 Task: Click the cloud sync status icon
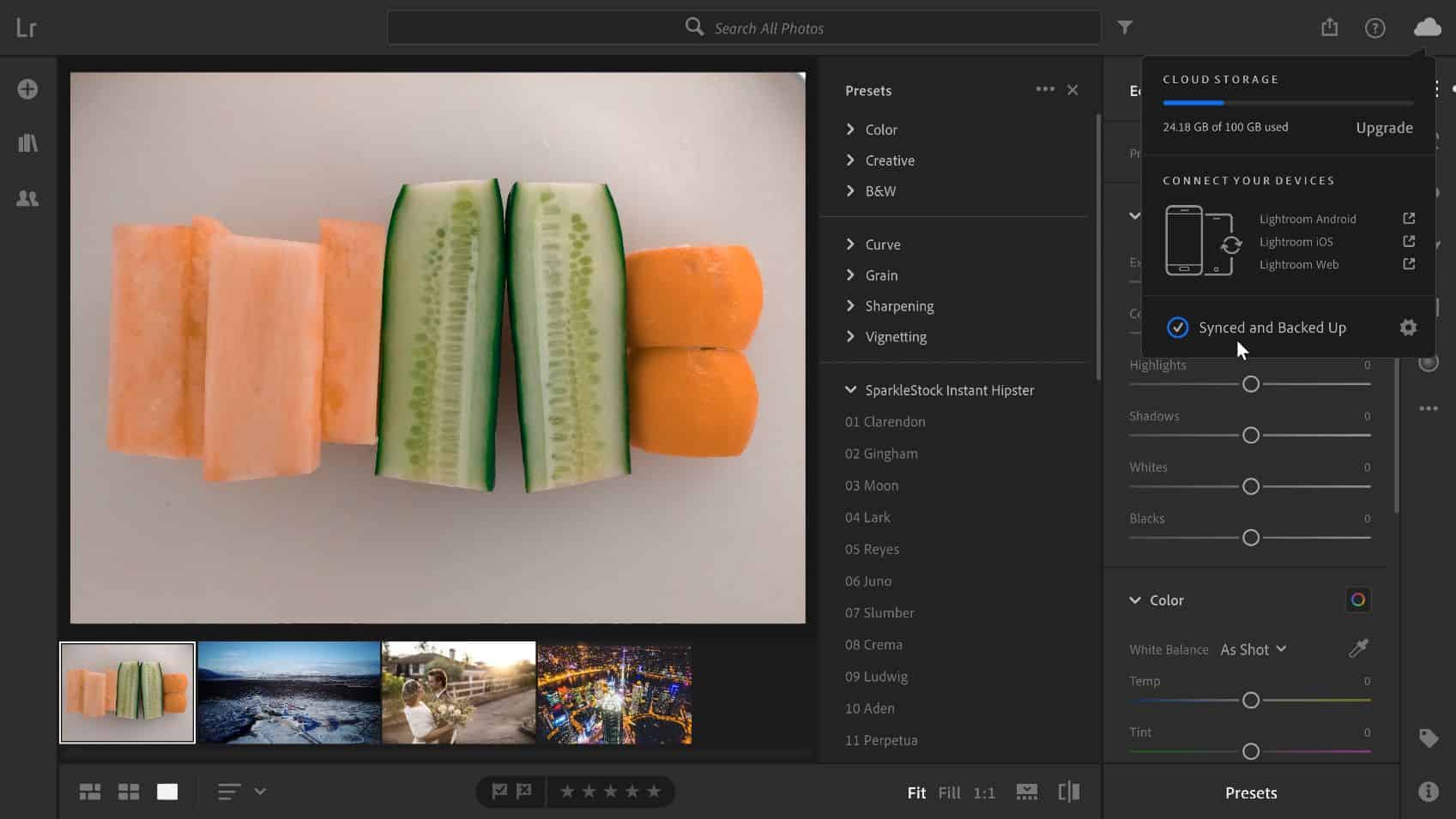pos(1427,27)
